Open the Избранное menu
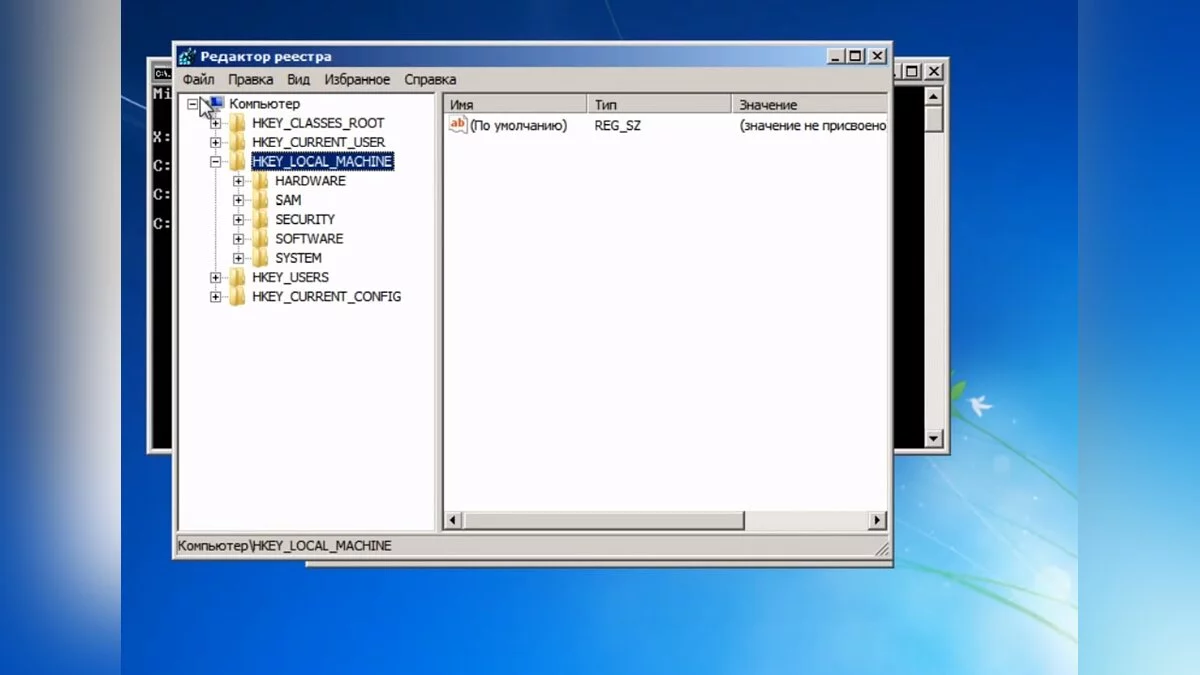The width and height of the screenshot is (1200, 675). (357, 80)
